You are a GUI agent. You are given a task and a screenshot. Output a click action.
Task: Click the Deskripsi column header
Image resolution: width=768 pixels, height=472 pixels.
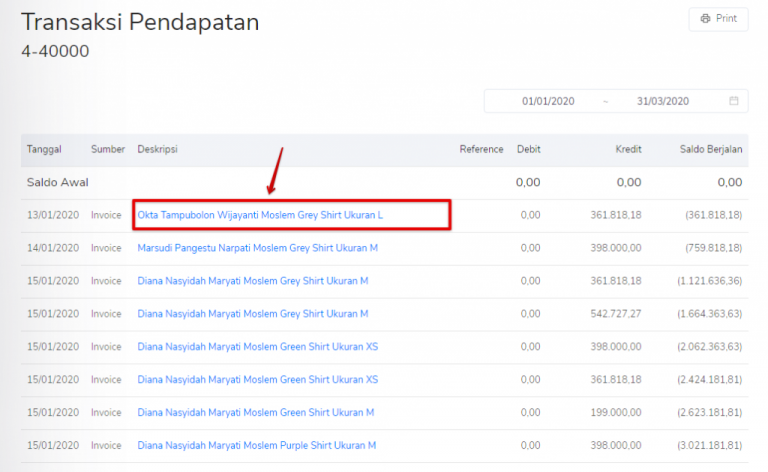click(160, 149)
